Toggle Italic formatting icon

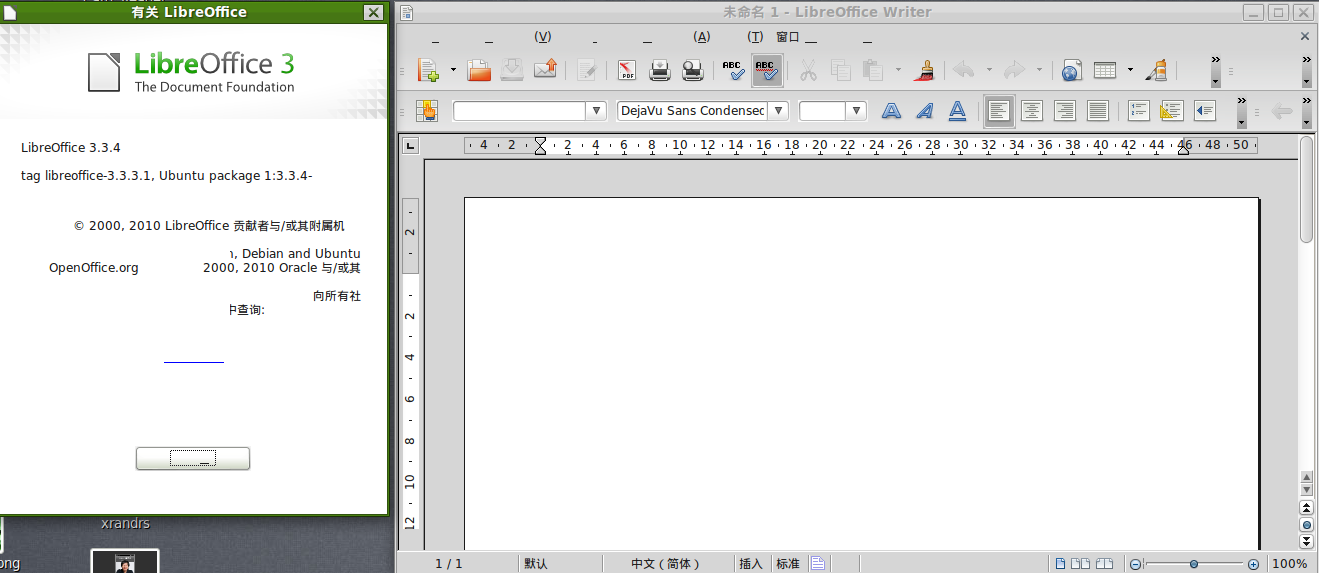click(x=924, y=111)
